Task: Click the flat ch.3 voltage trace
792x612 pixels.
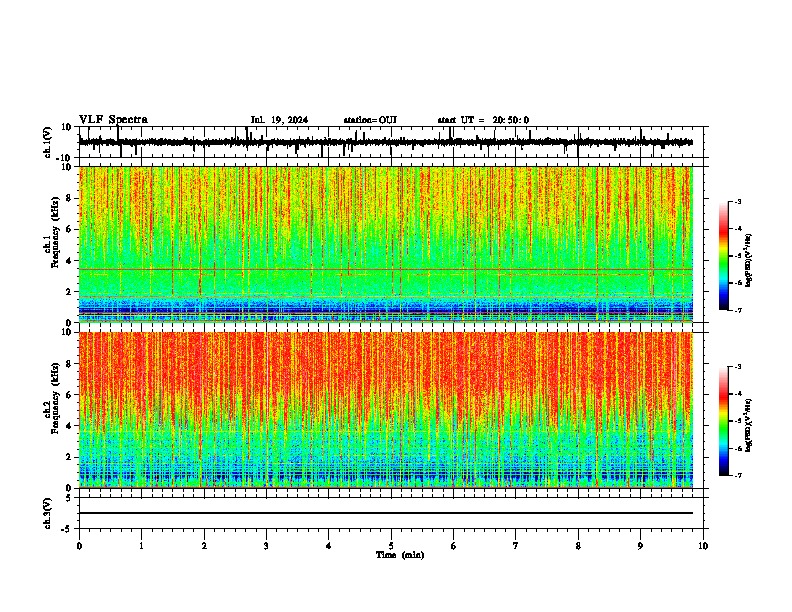Action: (x=385, y=513)
